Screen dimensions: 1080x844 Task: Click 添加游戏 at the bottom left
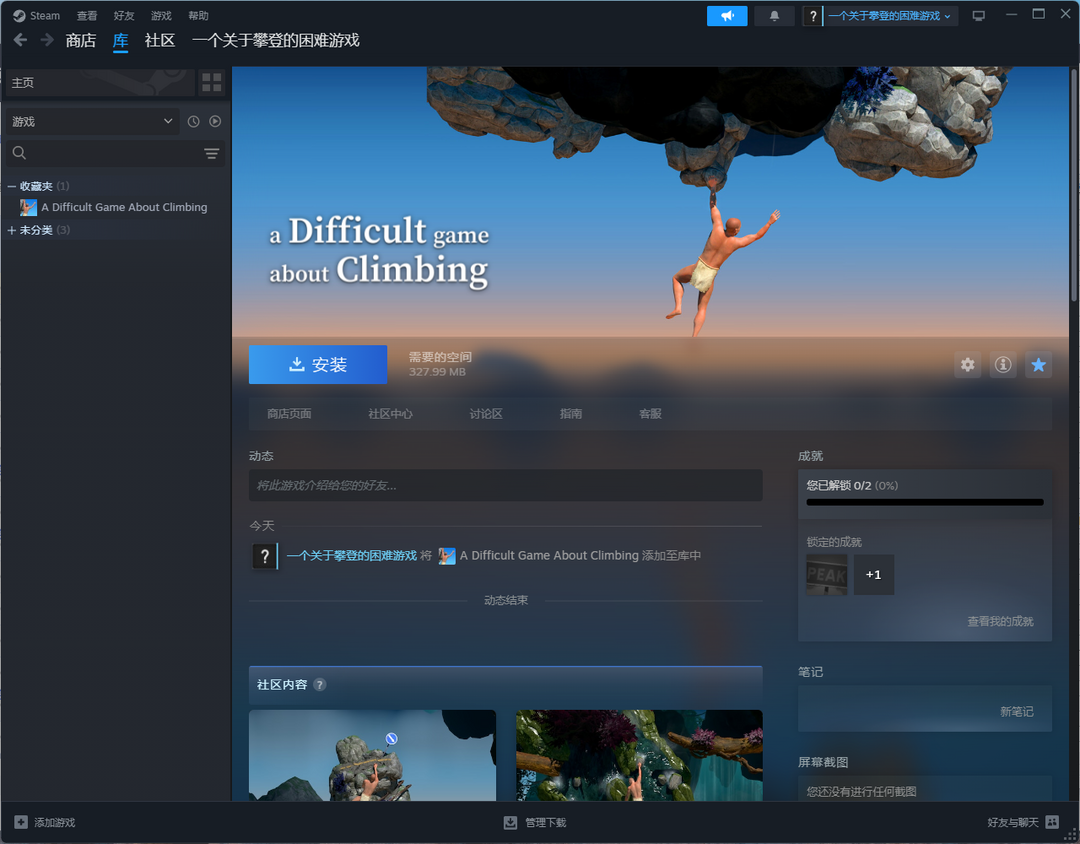tap(55, 822)
